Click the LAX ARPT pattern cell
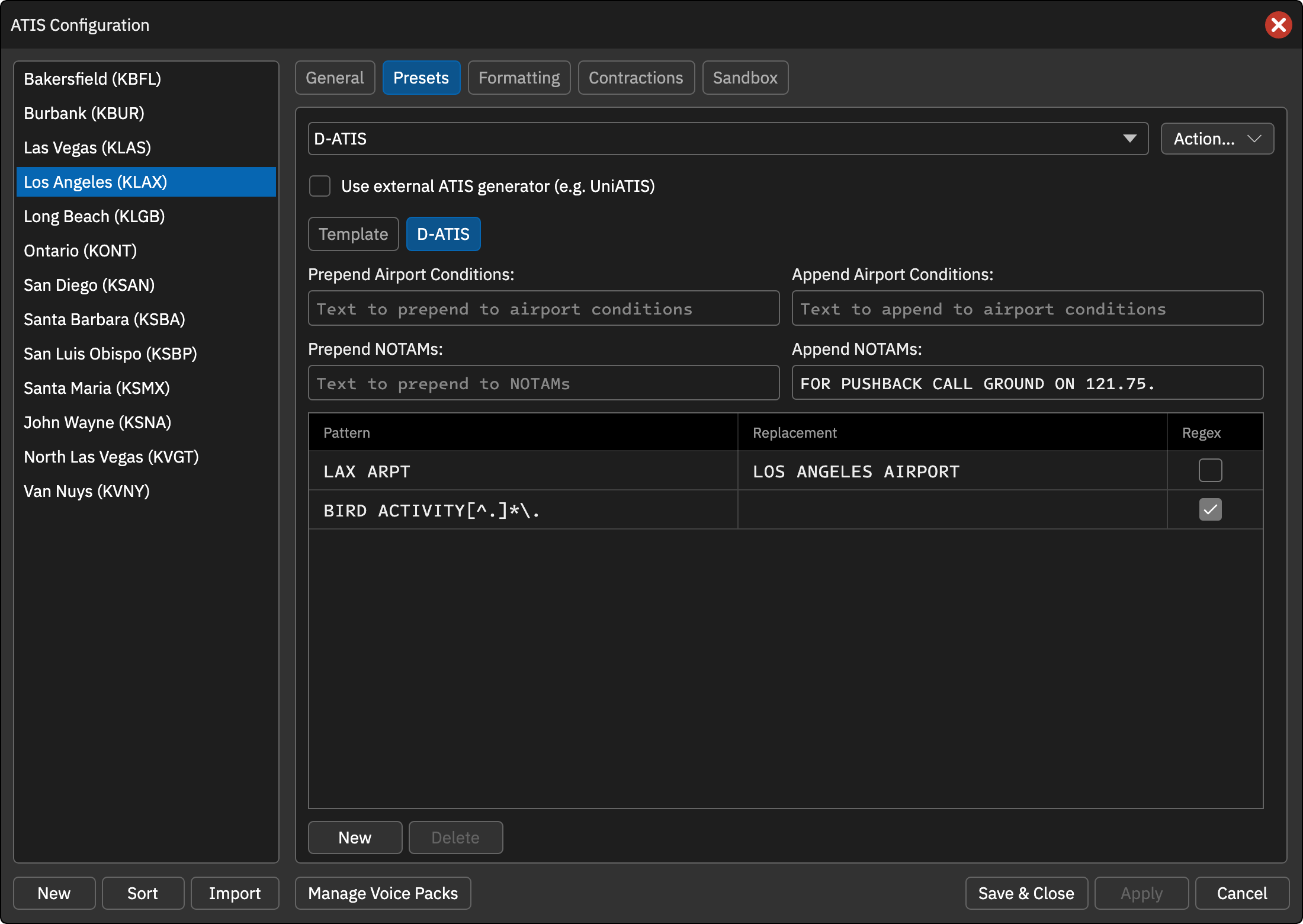 pos(523,471)
